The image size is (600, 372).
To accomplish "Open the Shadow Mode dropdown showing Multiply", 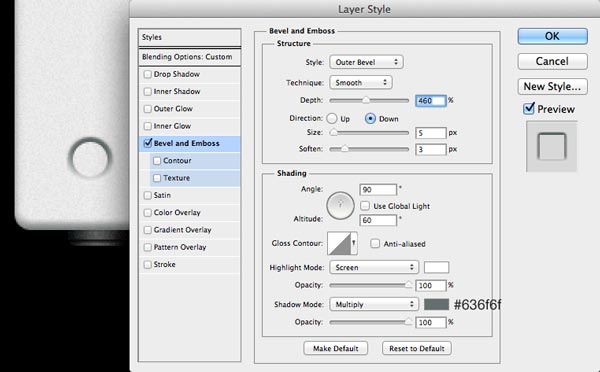I will (374, 304).
